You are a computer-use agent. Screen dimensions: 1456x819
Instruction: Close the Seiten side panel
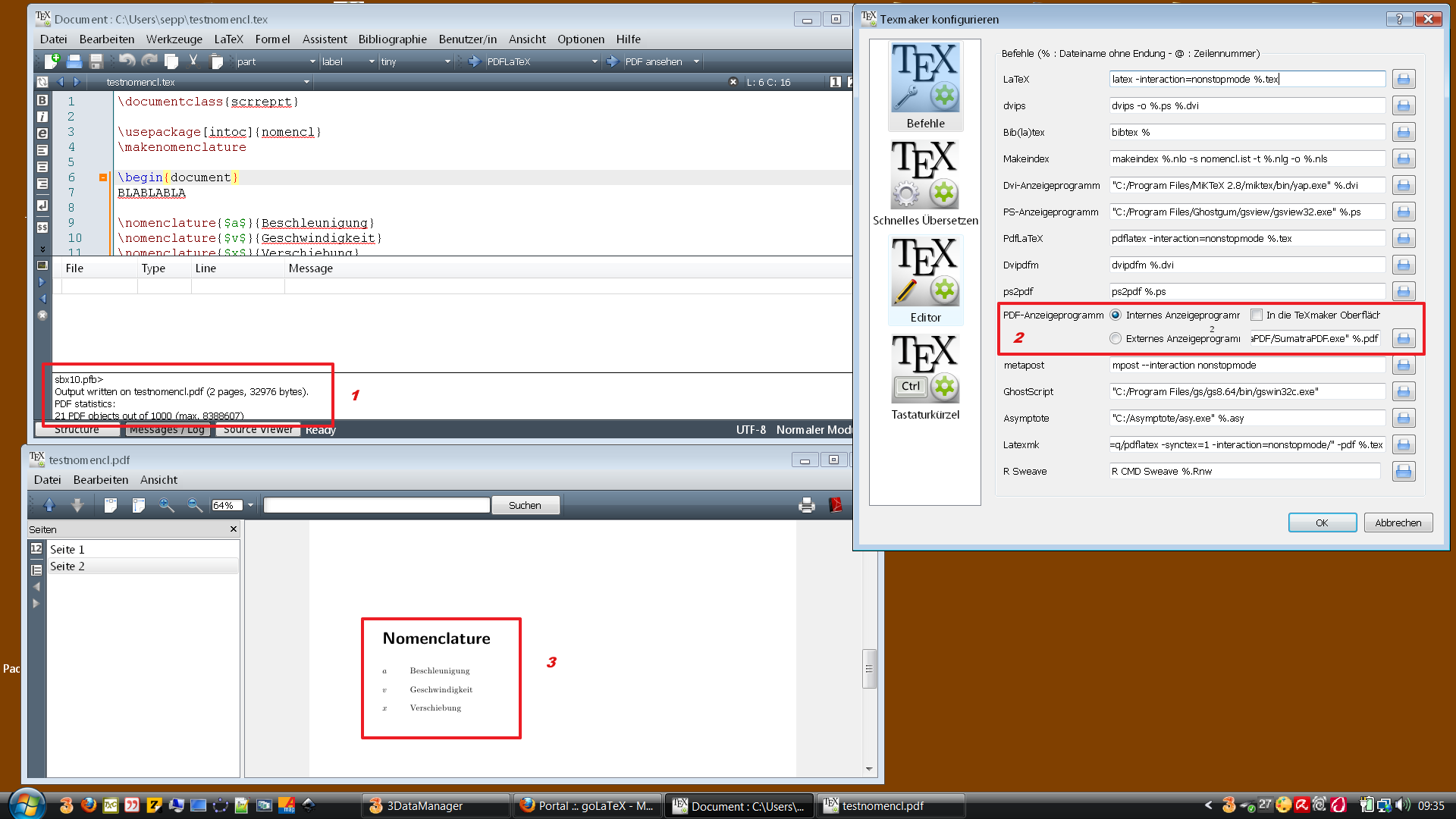233,529
